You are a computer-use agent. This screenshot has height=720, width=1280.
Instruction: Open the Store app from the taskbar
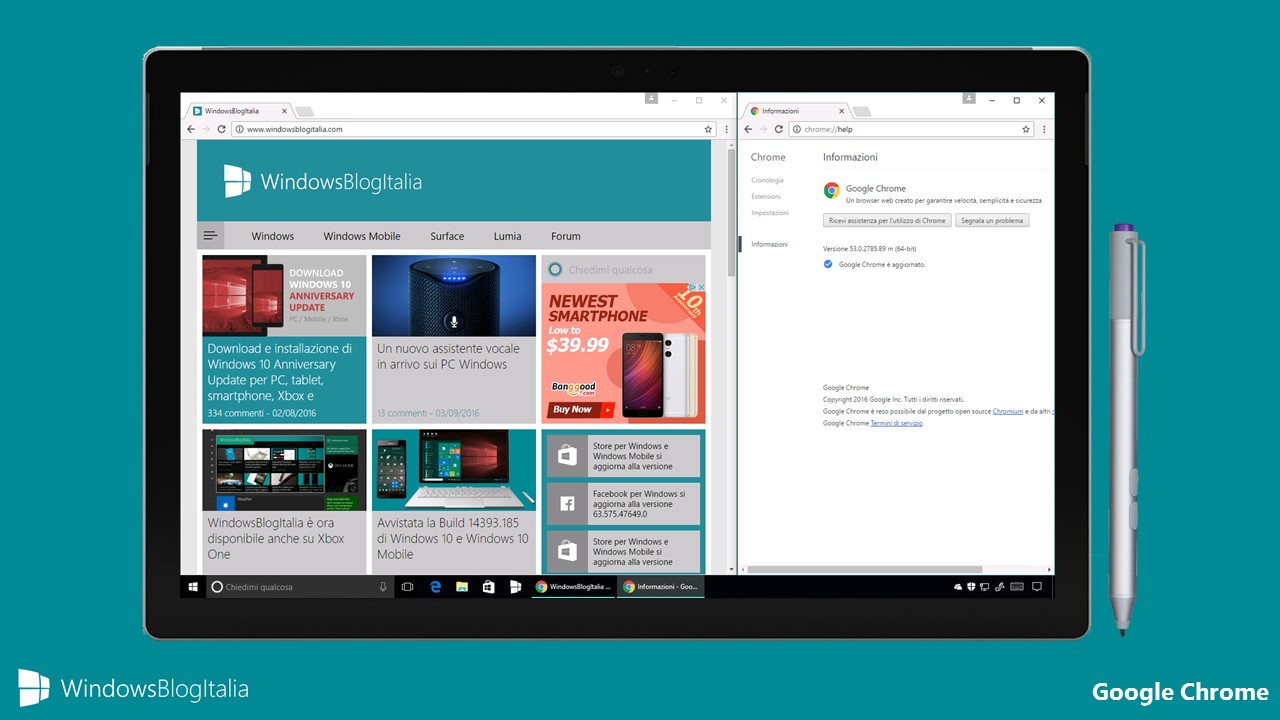point(489,587)
